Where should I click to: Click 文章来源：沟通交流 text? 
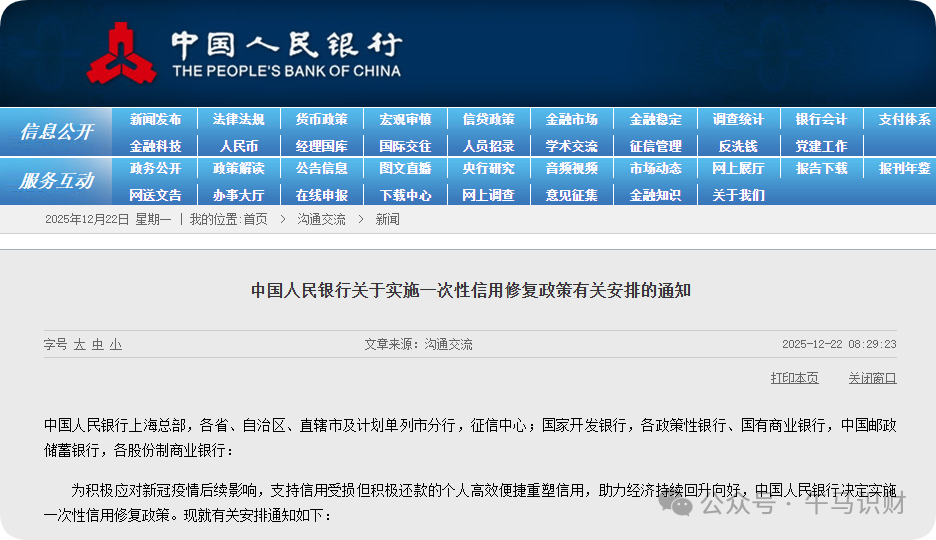(x=418, y=344)
